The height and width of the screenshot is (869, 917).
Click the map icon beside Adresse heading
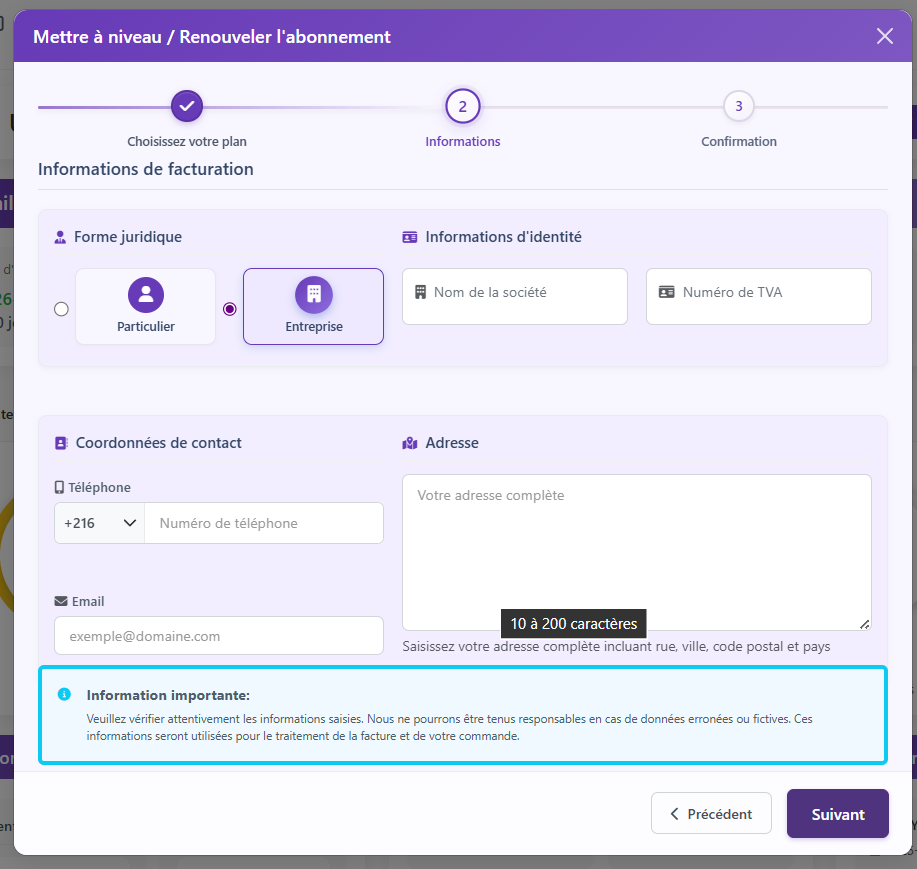pyautogui.click(x=410, y=443)
